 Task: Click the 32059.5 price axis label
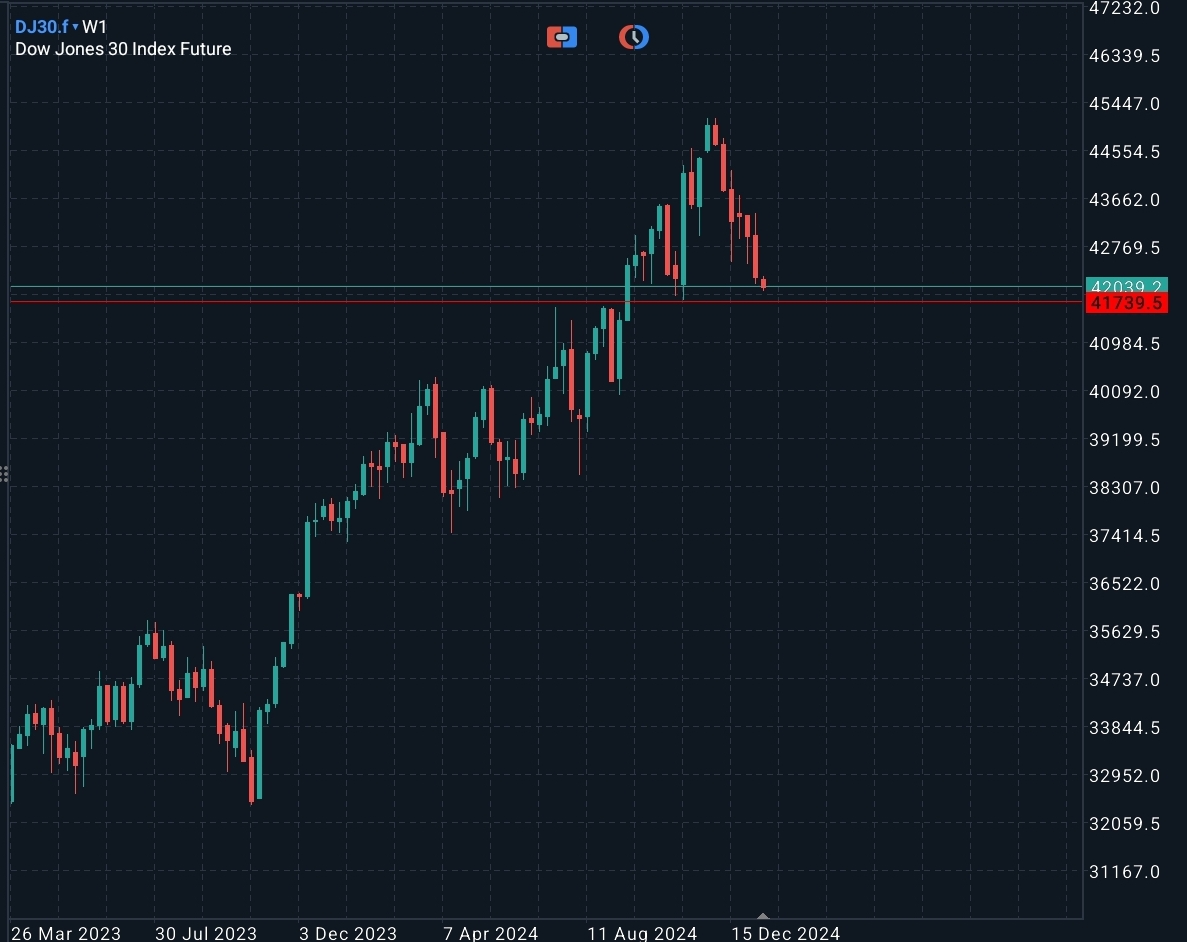[1124, 824]
